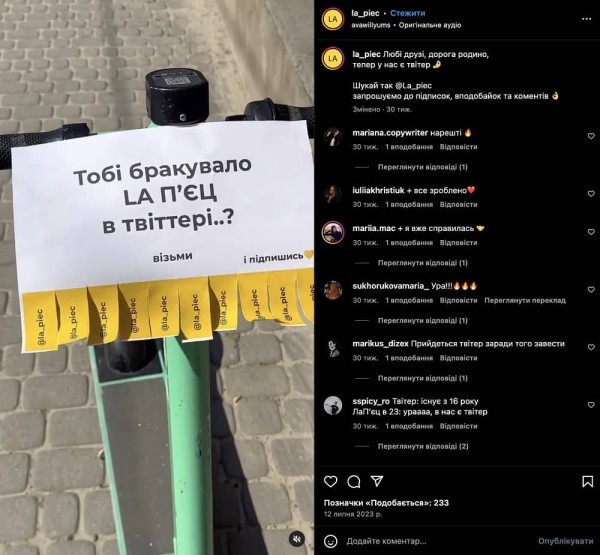
Task: Open emoji picker in comment field
Action: (331, 541)
